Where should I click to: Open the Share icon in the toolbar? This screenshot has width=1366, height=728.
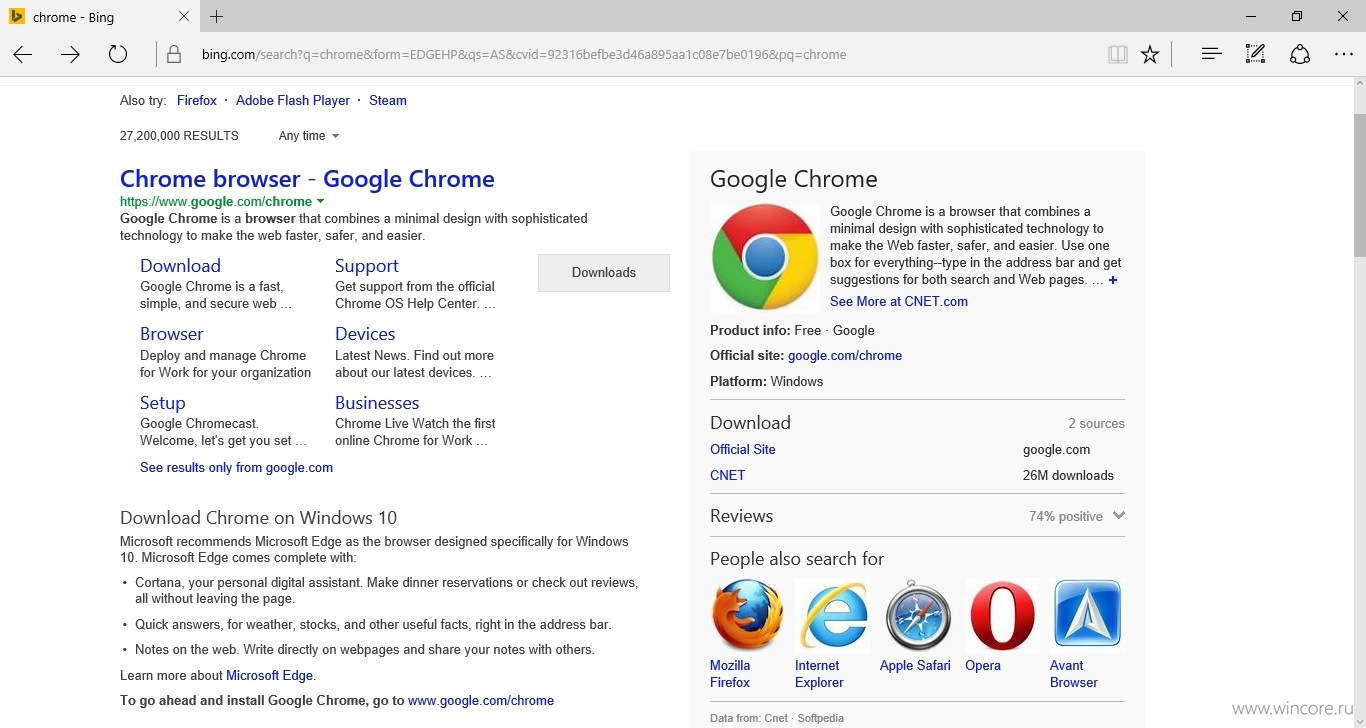coord(1299,55)
